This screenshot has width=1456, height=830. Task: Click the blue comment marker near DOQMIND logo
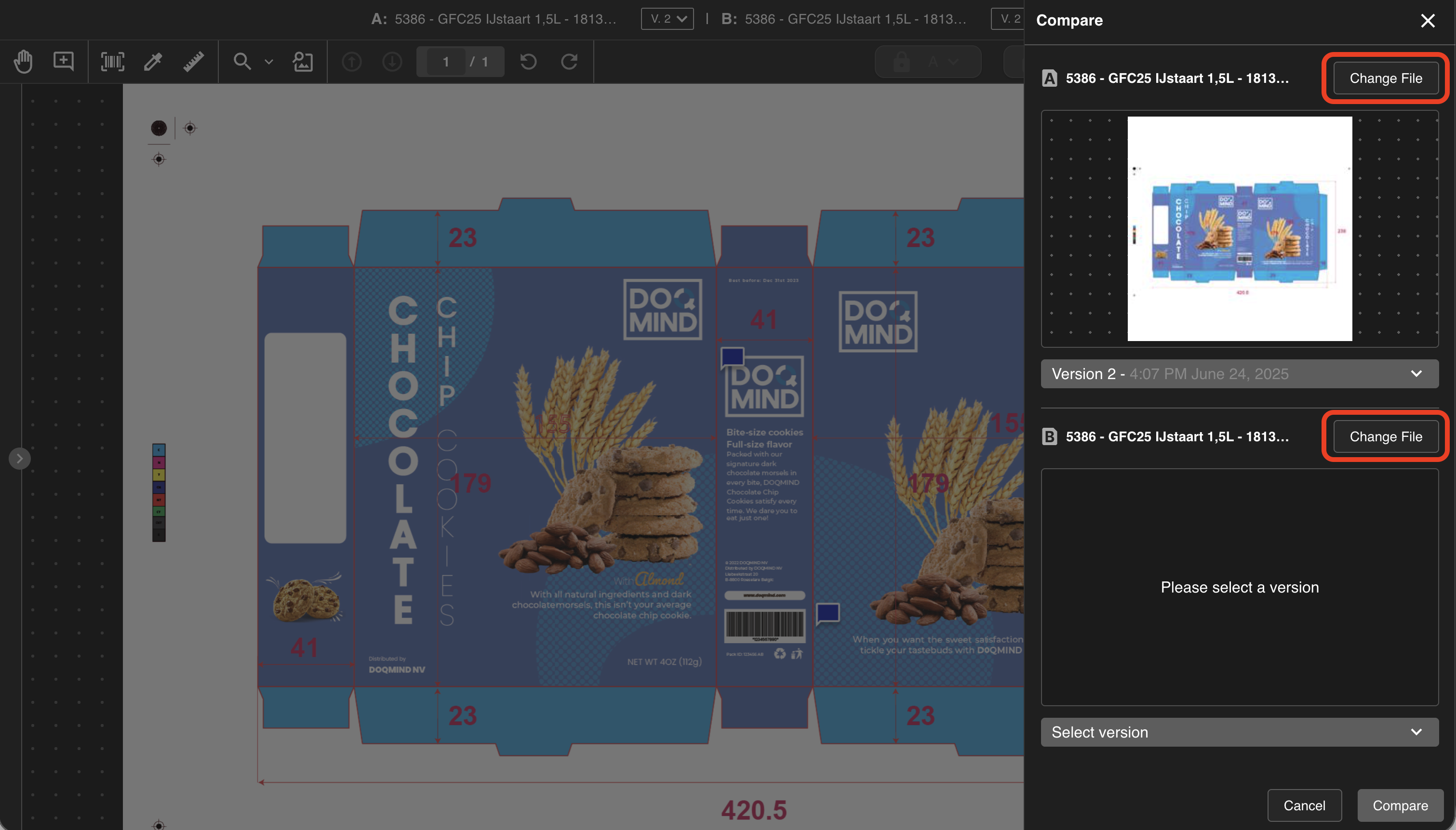[732, 358]
